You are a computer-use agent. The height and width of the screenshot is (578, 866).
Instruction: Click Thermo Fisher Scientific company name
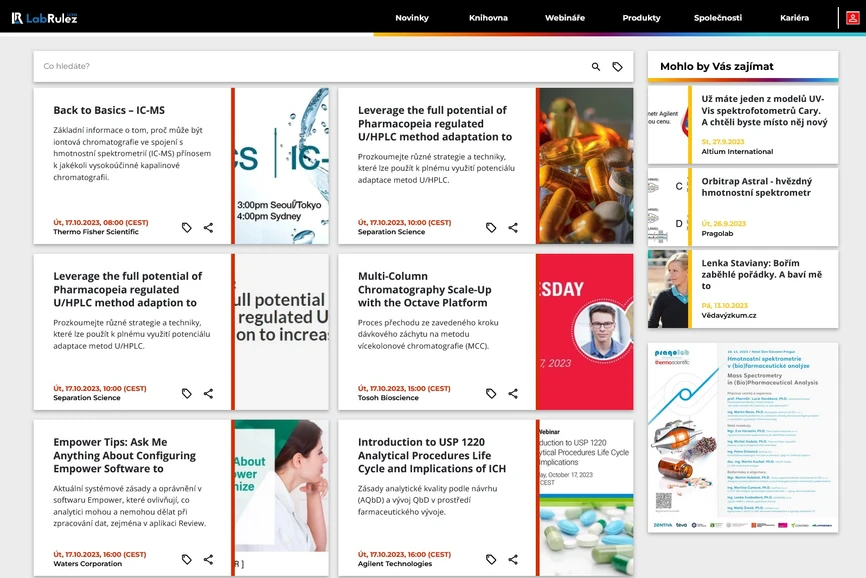tap(96, 232)
